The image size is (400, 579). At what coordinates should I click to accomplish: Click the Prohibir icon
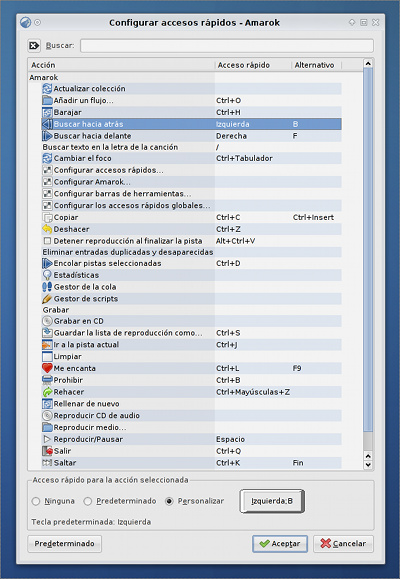(47, 380)
